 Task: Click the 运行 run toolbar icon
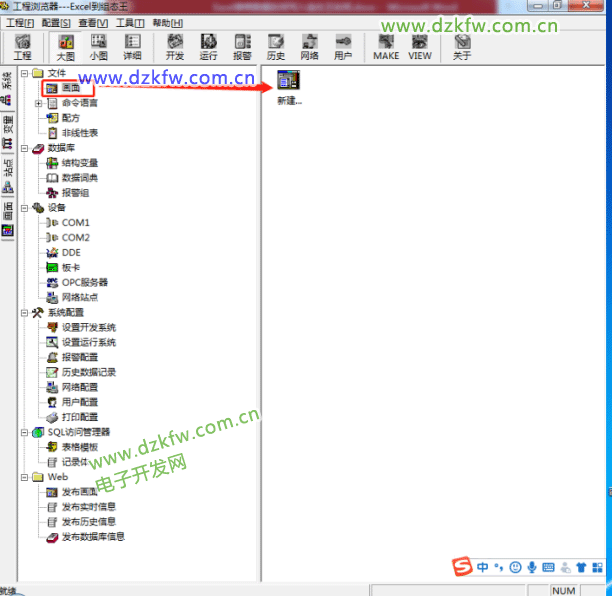(209, 47)
